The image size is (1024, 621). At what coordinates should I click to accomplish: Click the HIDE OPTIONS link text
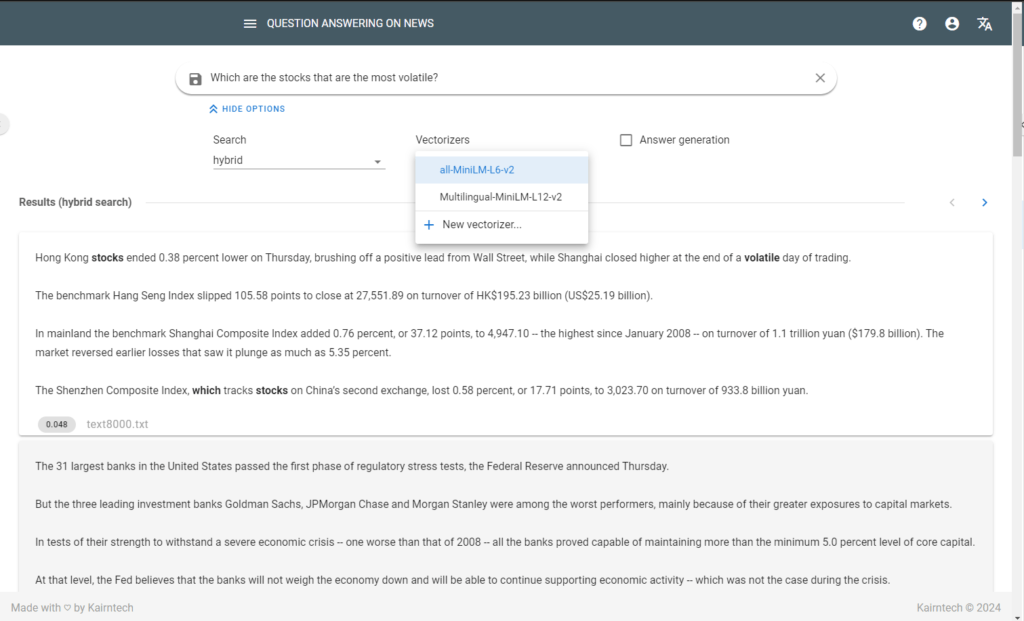point(253,109)
